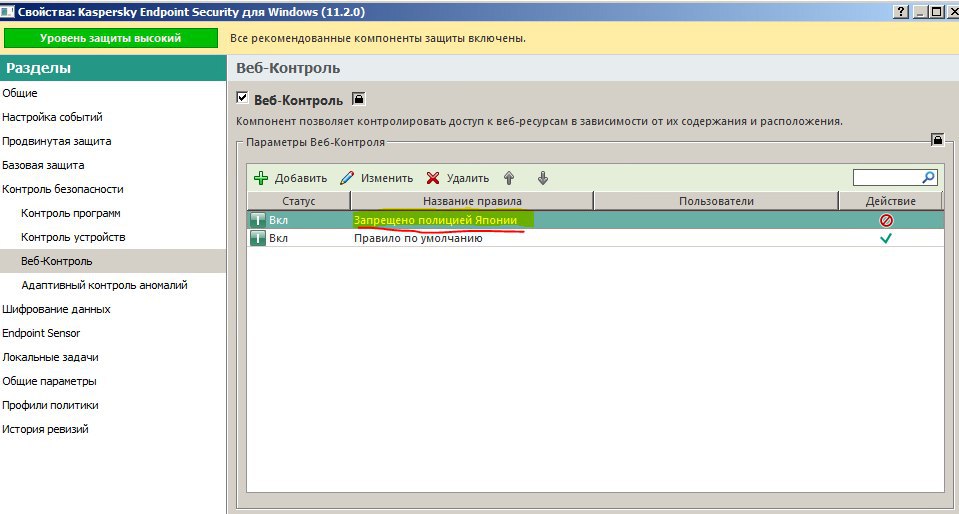Toggle status switch of Правило по умолчанию
Viewport: 959px width, 514px height.
click(257, 238)
